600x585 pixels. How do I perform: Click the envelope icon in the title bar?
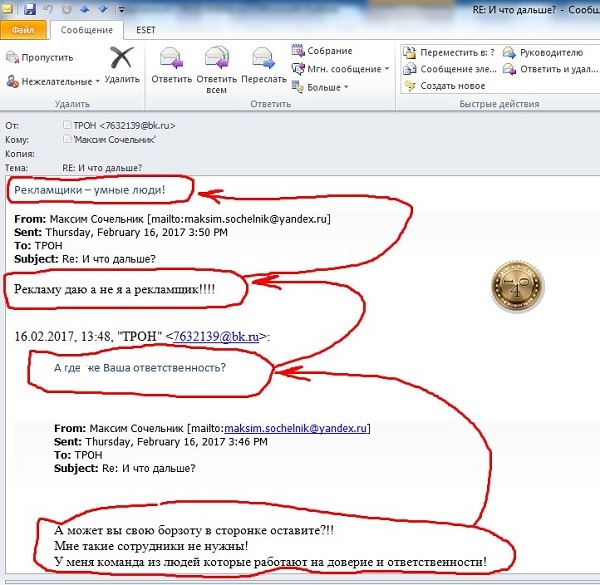[7, 8]
